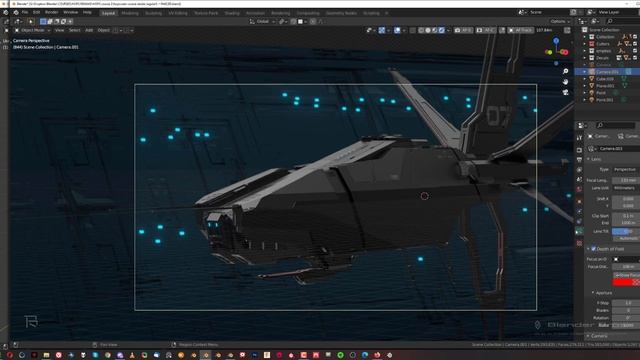Viewport: 640px width, 360px height.
Task: Open the lens Type Perspective dropdown
Action: (625, 169)
